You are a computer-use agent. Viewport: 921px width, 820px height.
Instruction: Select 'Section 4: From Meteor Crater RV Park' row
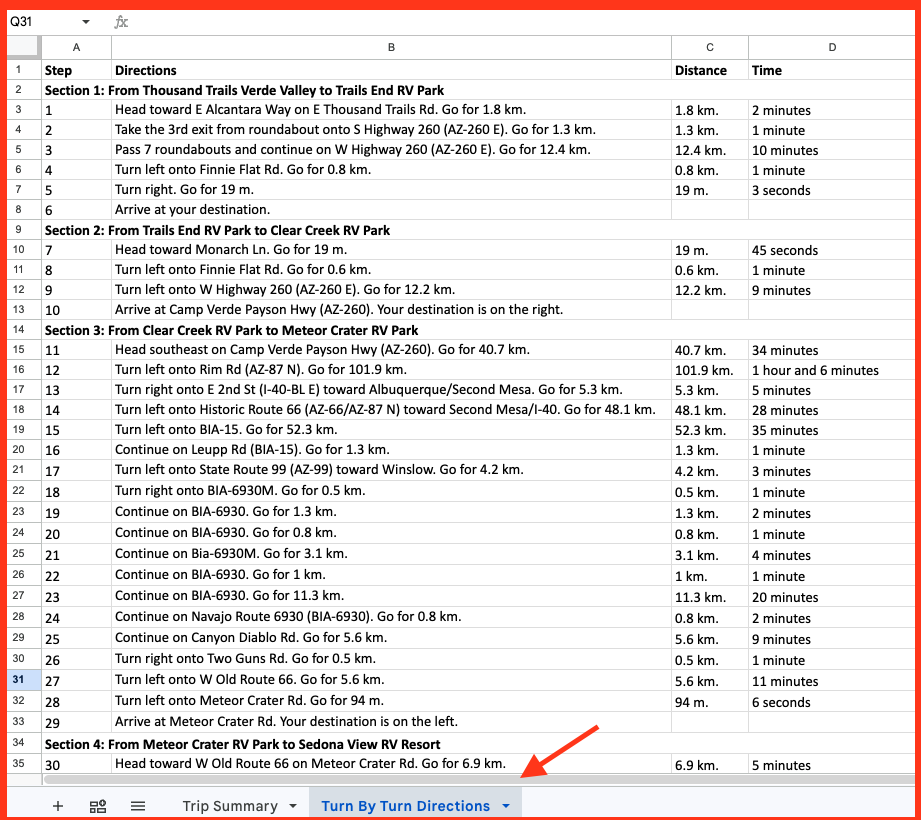479,744
